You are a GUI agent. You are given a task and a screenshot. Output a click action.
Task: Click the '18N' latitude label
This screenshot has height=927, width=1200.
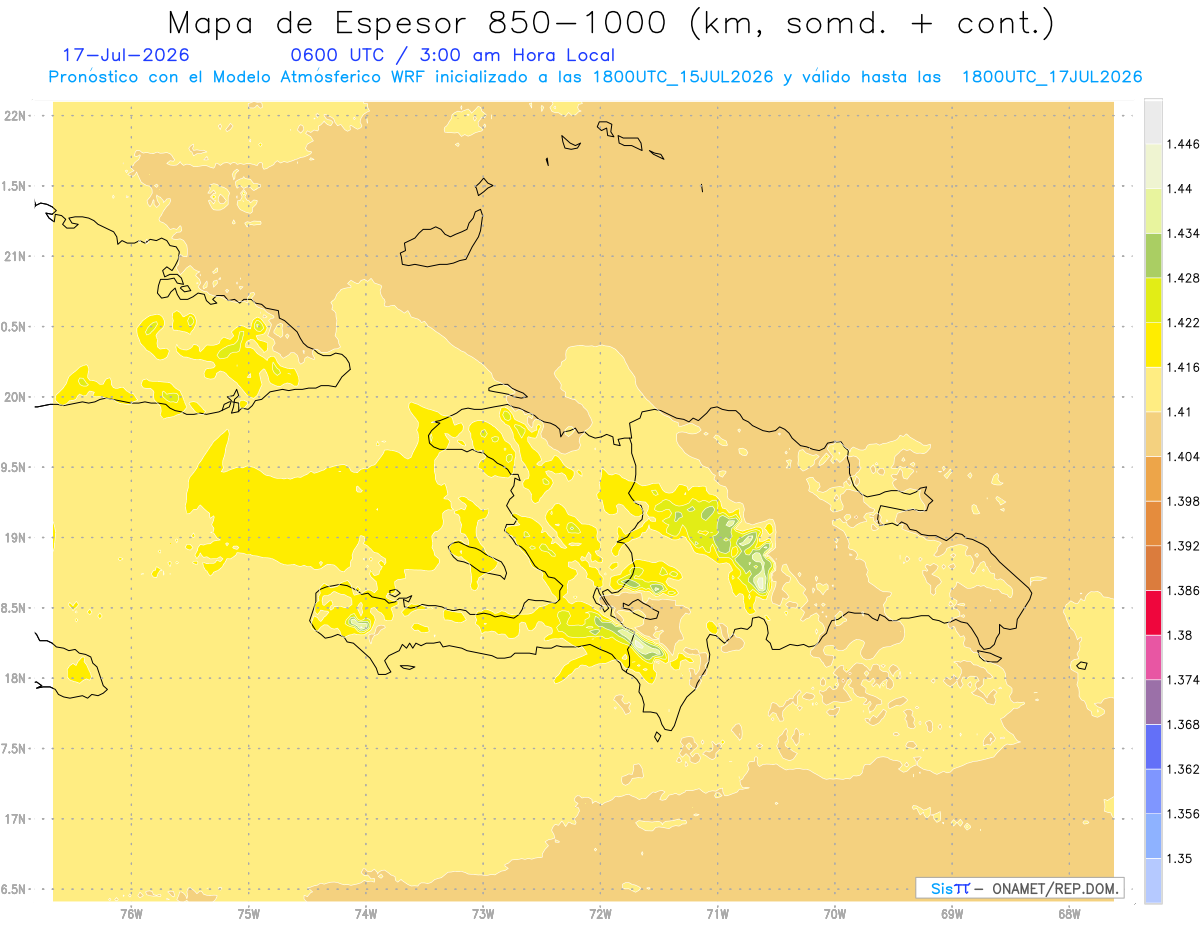tap(15, 678)
